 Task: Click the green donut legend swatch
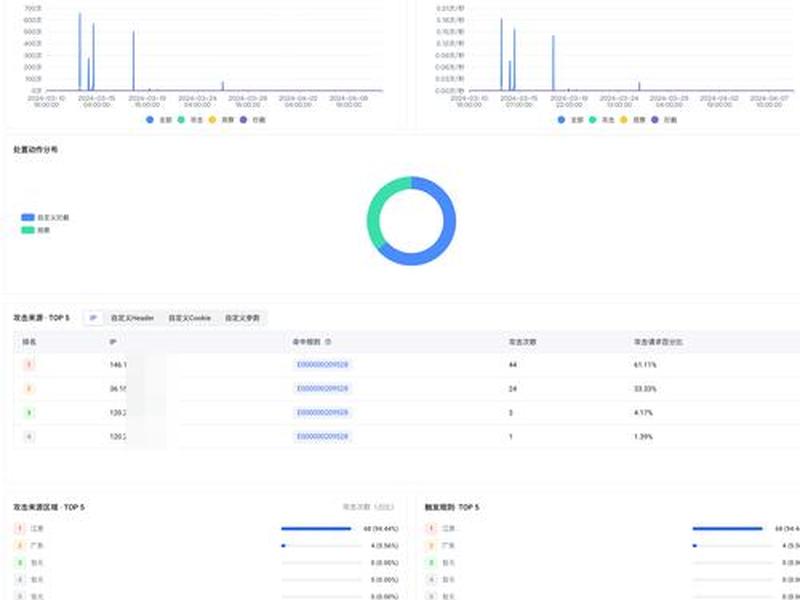tap(28, 230)
